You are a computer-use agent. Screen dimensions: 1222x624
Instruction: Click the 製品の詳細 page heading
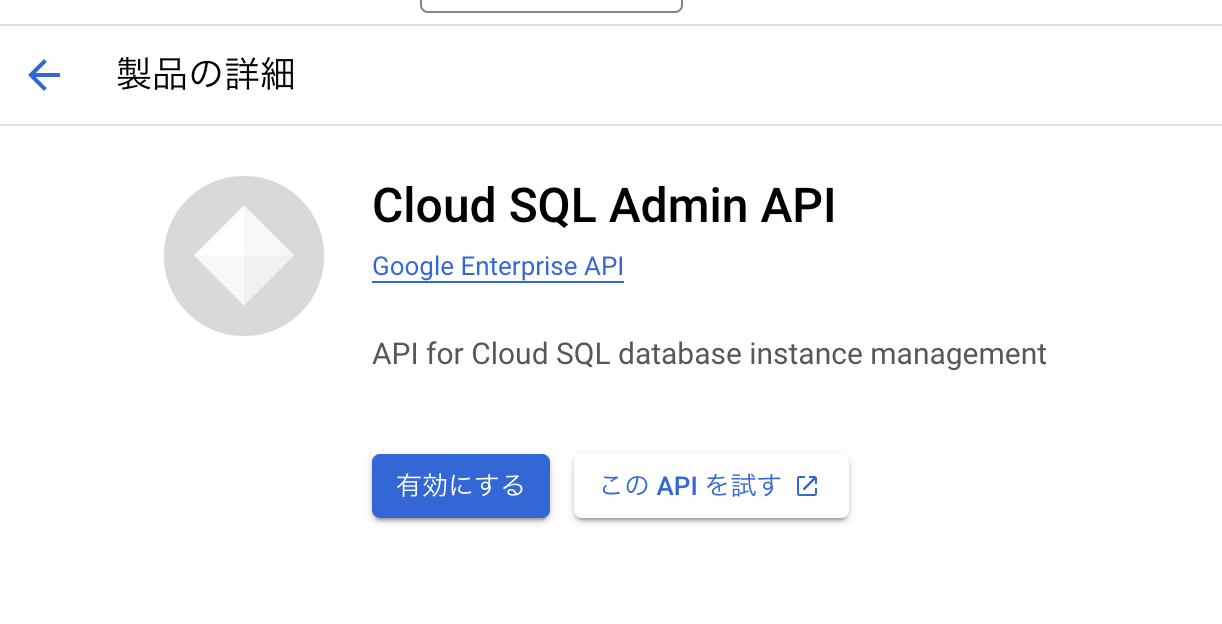point(206,75)
